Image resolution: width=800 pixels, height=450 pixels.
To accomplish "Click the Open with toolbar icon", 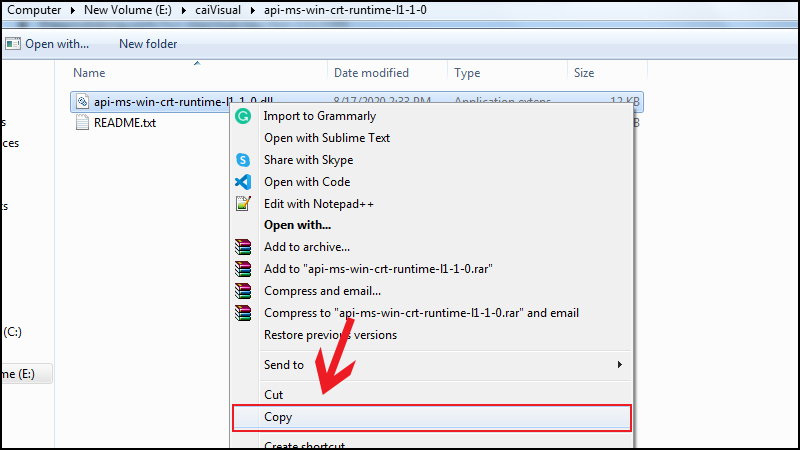I will (13, 44).
